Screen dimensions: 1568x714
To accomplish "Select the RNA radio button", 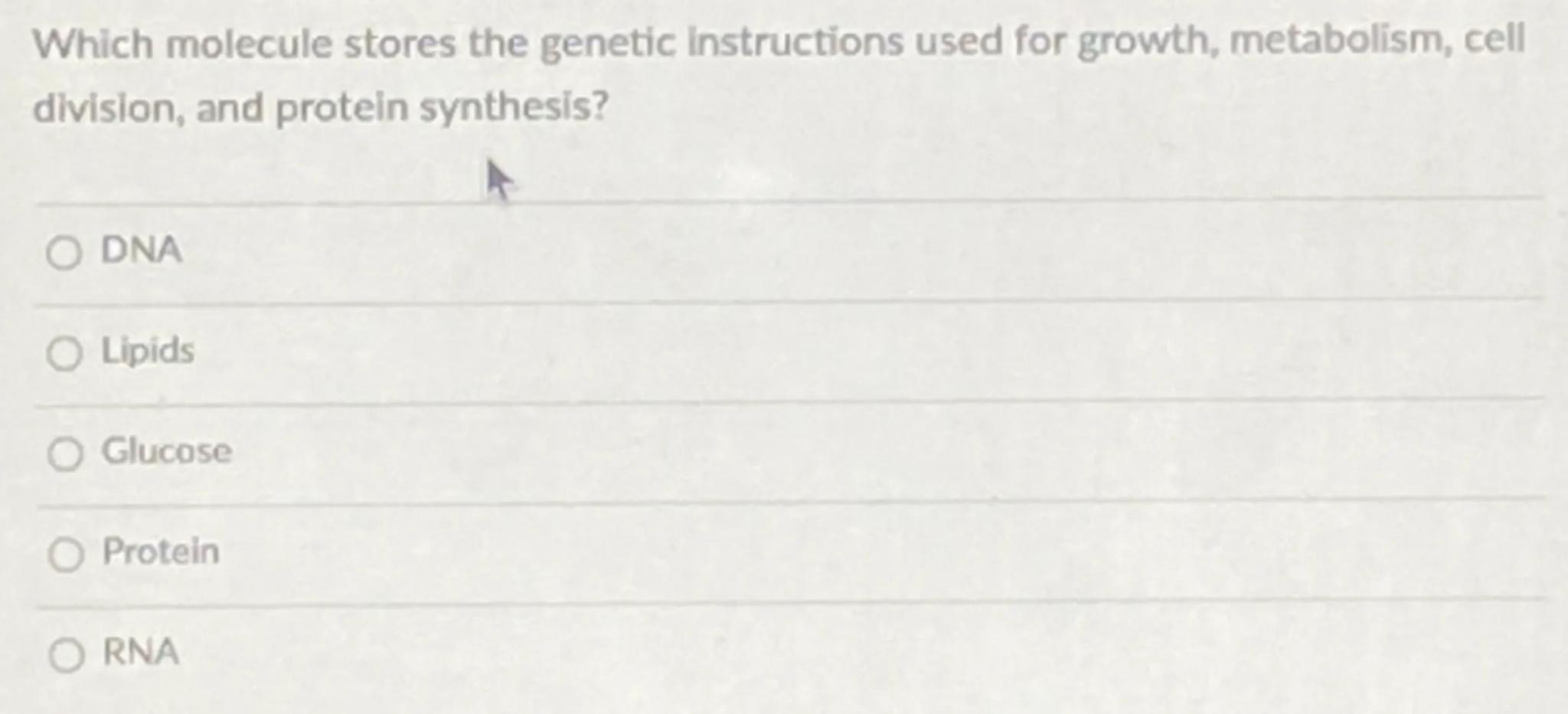I will [x=67, y=656].
